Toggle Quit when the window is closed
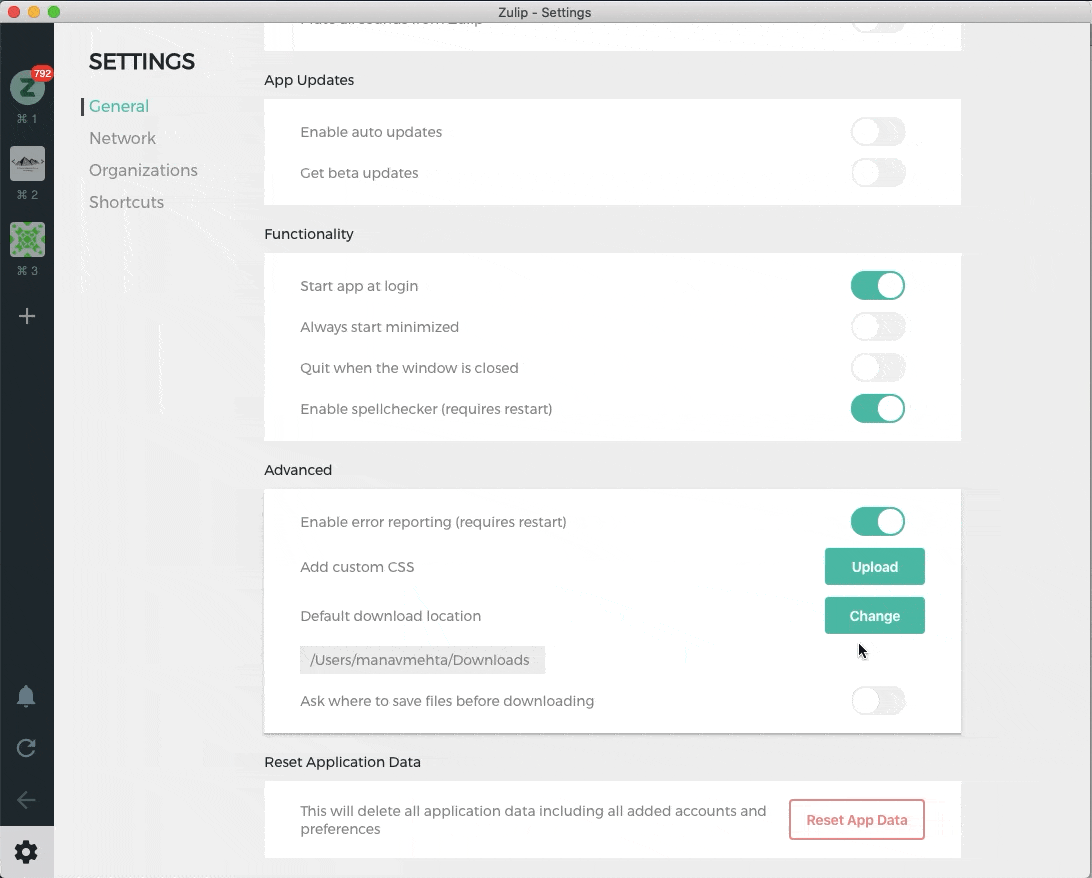 (x=878, y=368)
